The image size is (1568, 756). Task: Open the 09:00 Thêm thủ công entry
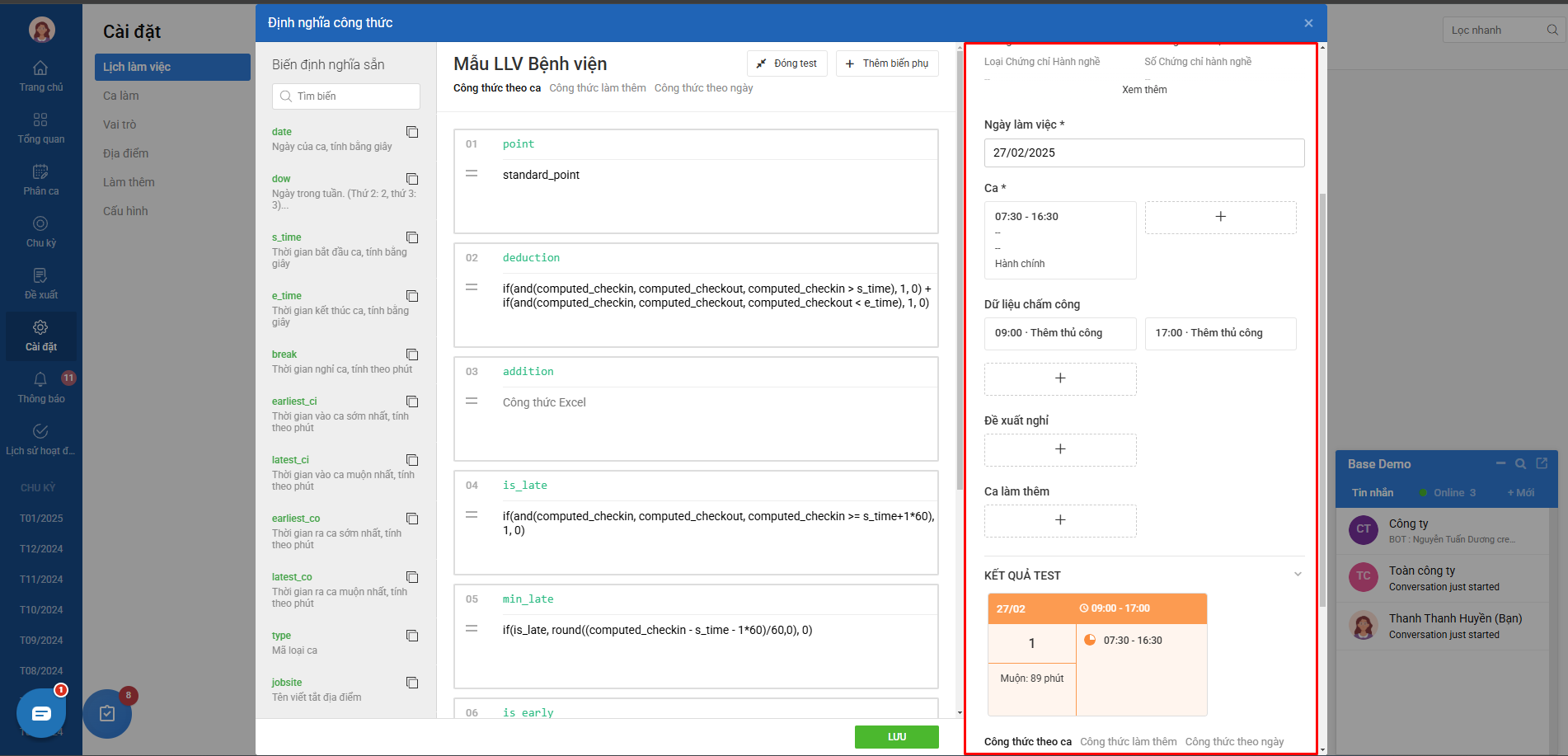coord(1060,333)
